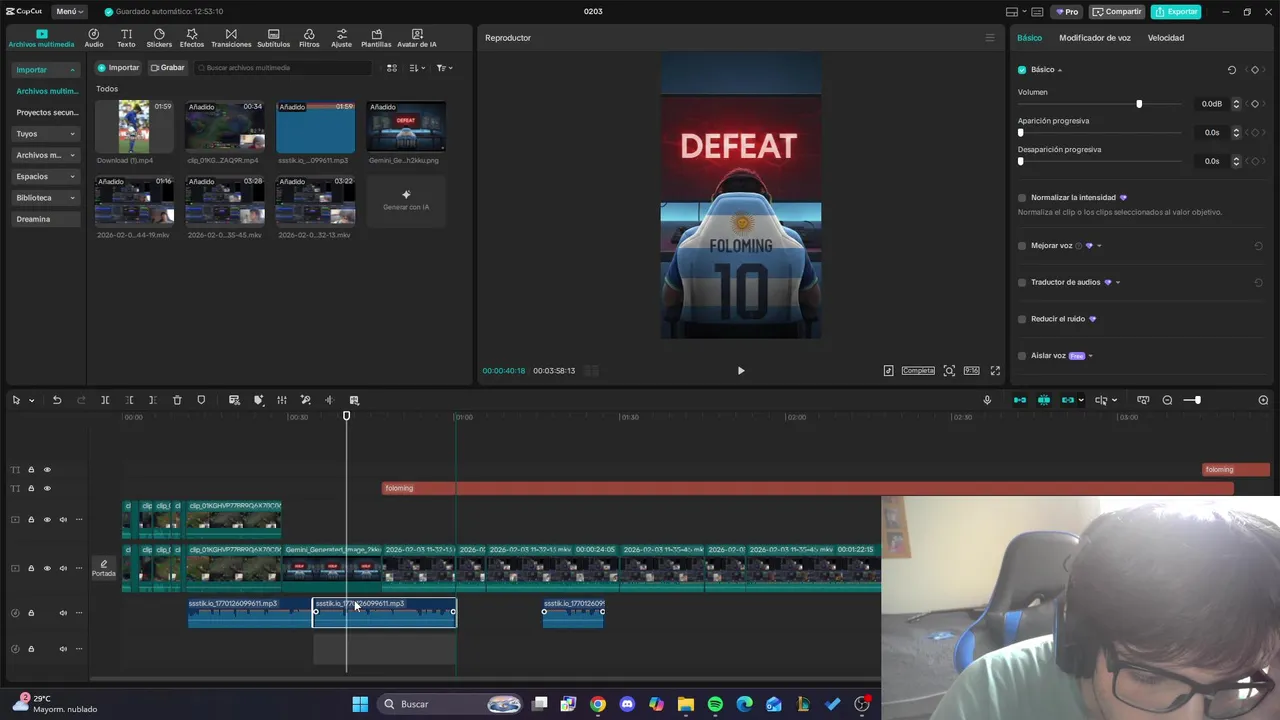The image size is (1280, 720).
Task: Open the Texto tool tab
Action: (x=126, y=38)
